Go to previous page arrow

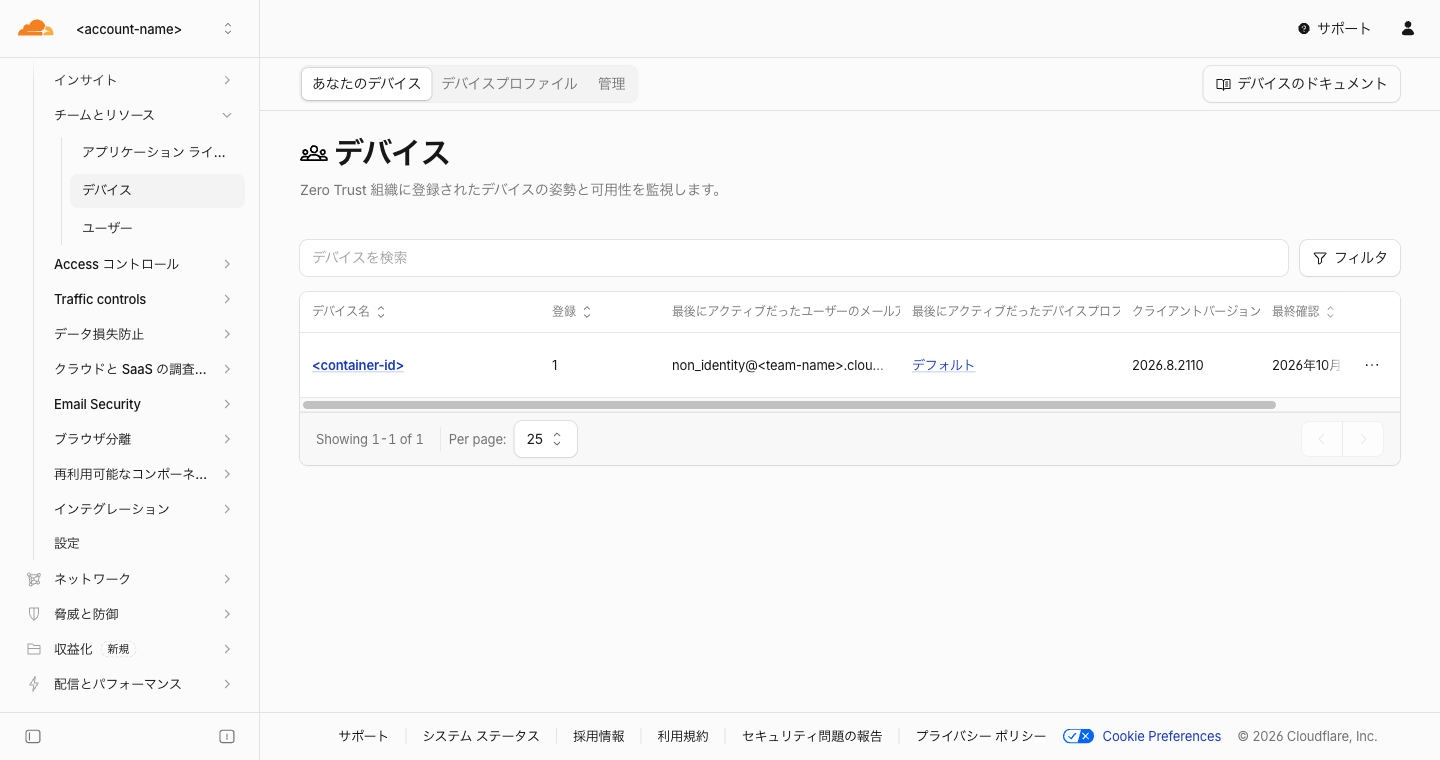(1322, 439)
